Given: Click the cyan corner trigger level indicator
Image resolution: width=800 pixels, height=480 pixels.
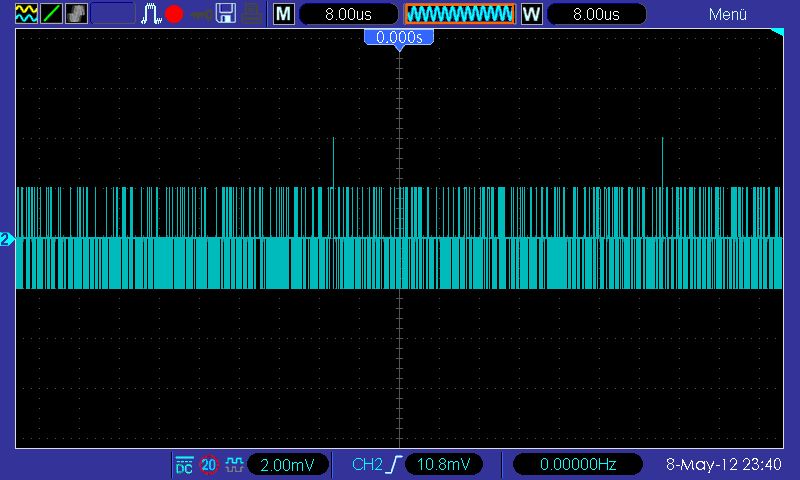Looking at the screenshot, I should 777,33.
